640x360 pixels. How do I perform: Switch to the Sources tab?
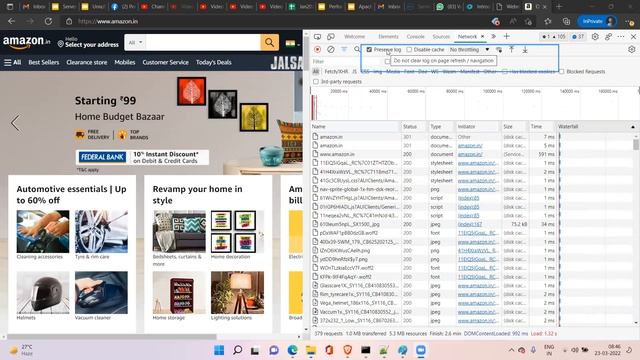pos(441,36)
